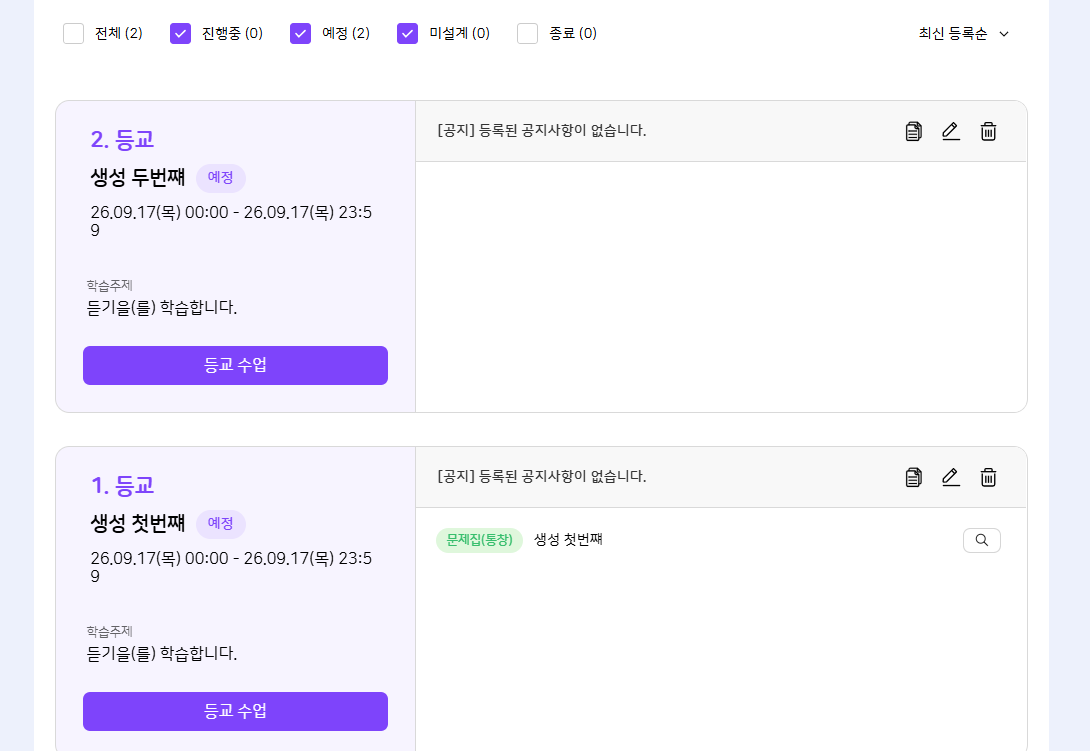Open the 2. 등교 lesson title
This screenshot has width=1090, height=751.
point(122,139)
